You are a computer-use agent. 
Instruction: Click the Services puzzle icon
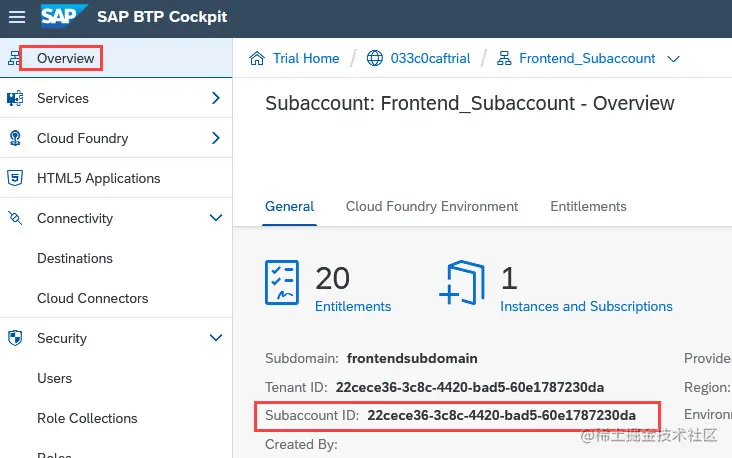15,98
